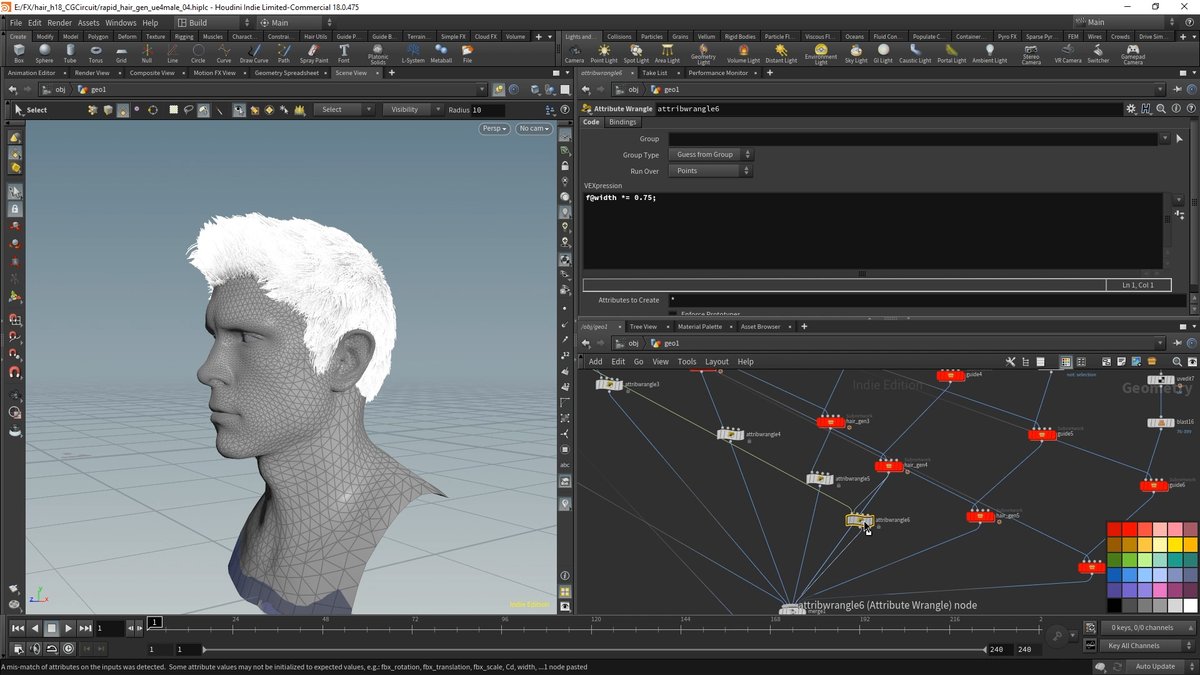The image size is (1200, 675).
Task: Open the Assets menu
Action: click(x=88, y=22)
